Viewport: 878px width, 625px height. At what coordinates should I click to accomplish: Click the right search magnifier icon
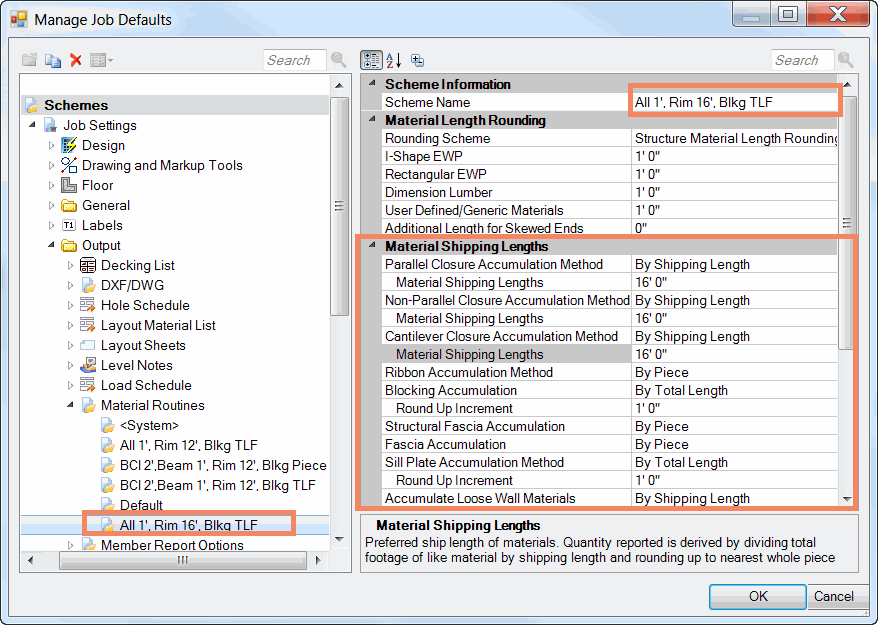pyautogui.click(x=846, y=59)
